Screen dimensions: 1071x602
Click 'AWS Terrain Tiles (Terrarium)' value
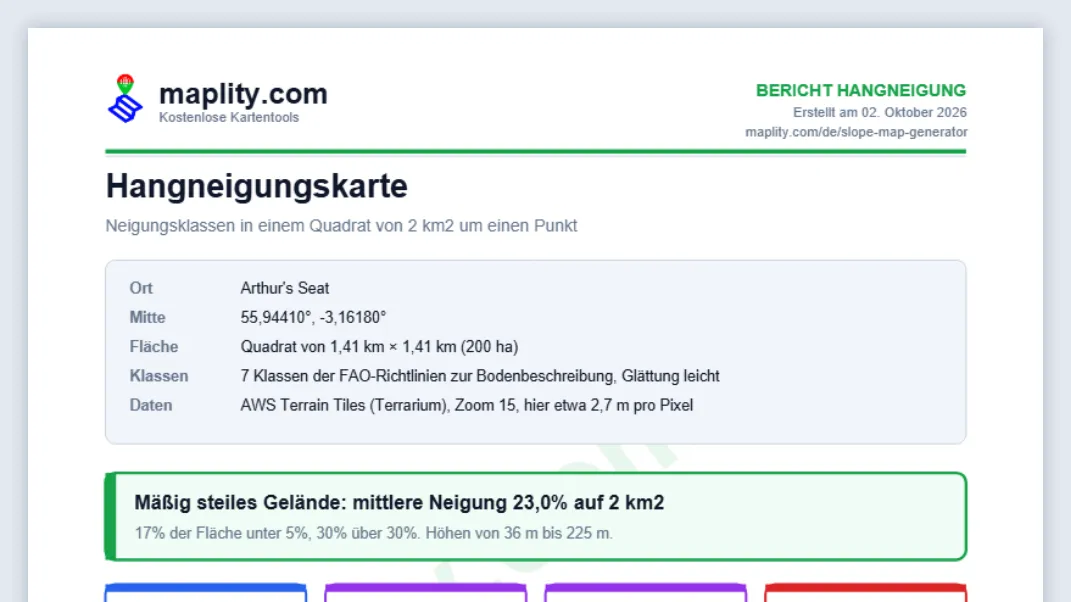(x=467, y=406)
